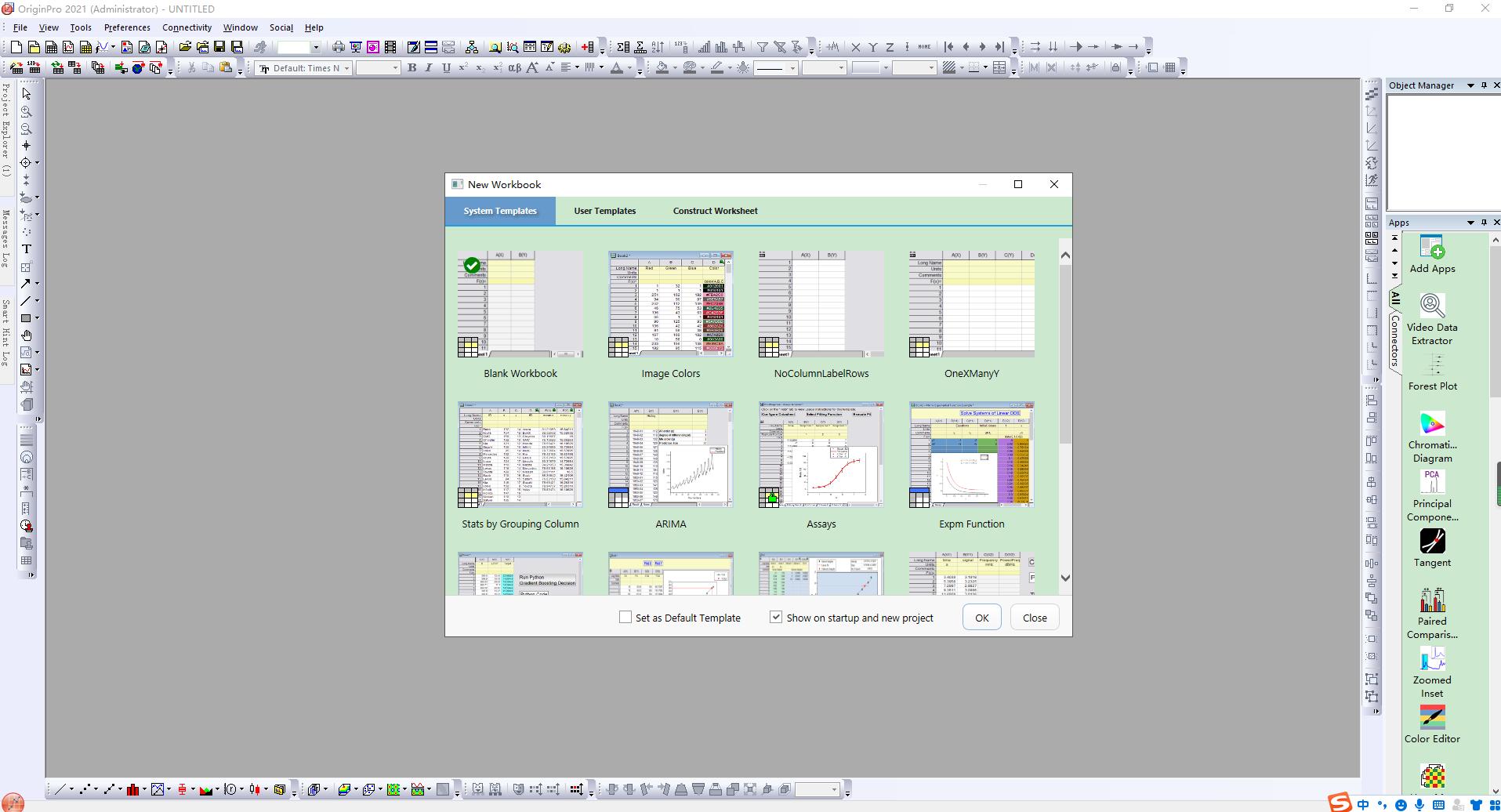Click the Bold formatting icon
Screen dimensions: 1501x812
(x=412, y=68)
